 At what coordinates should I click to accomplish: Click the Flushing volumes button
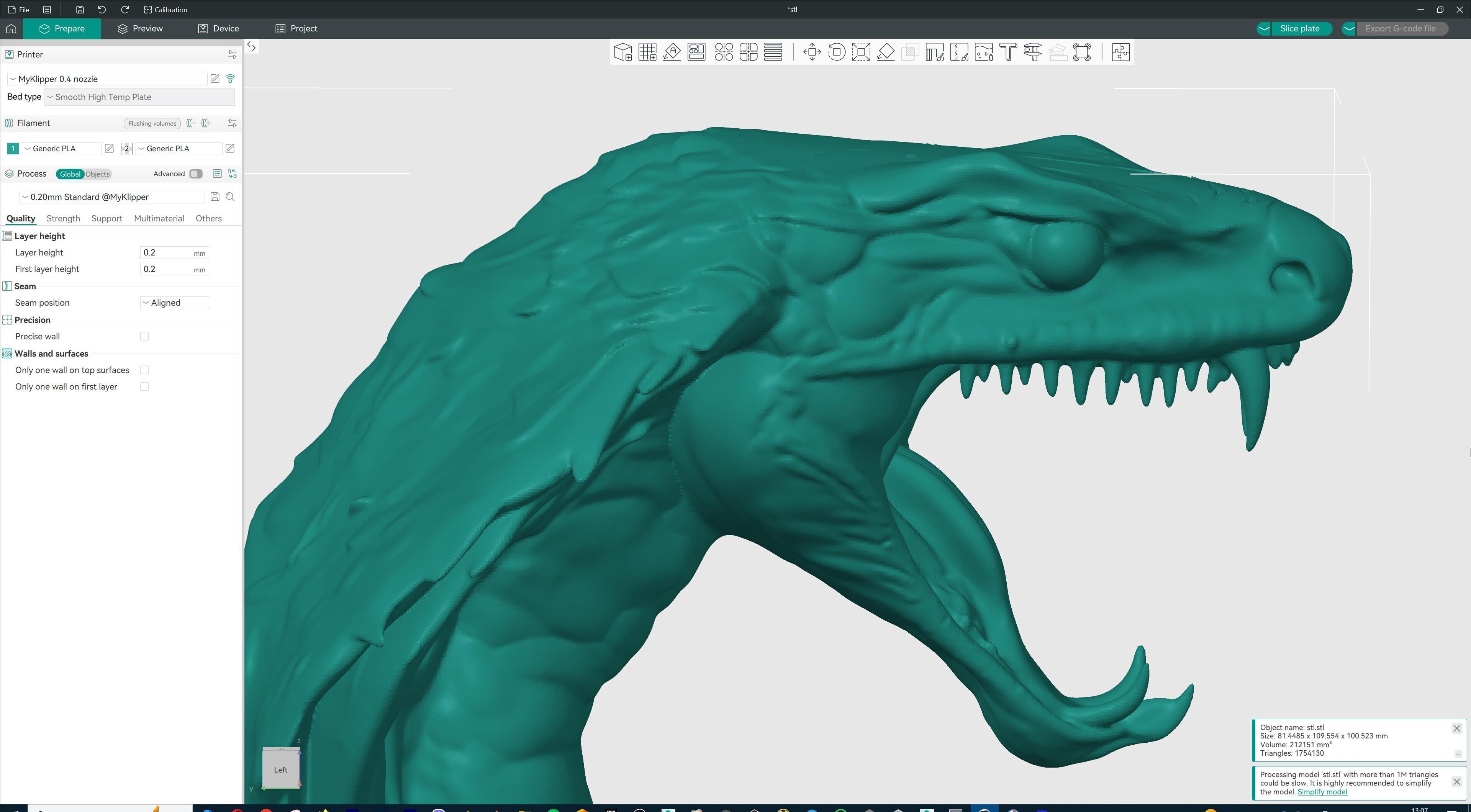point(152,123)
